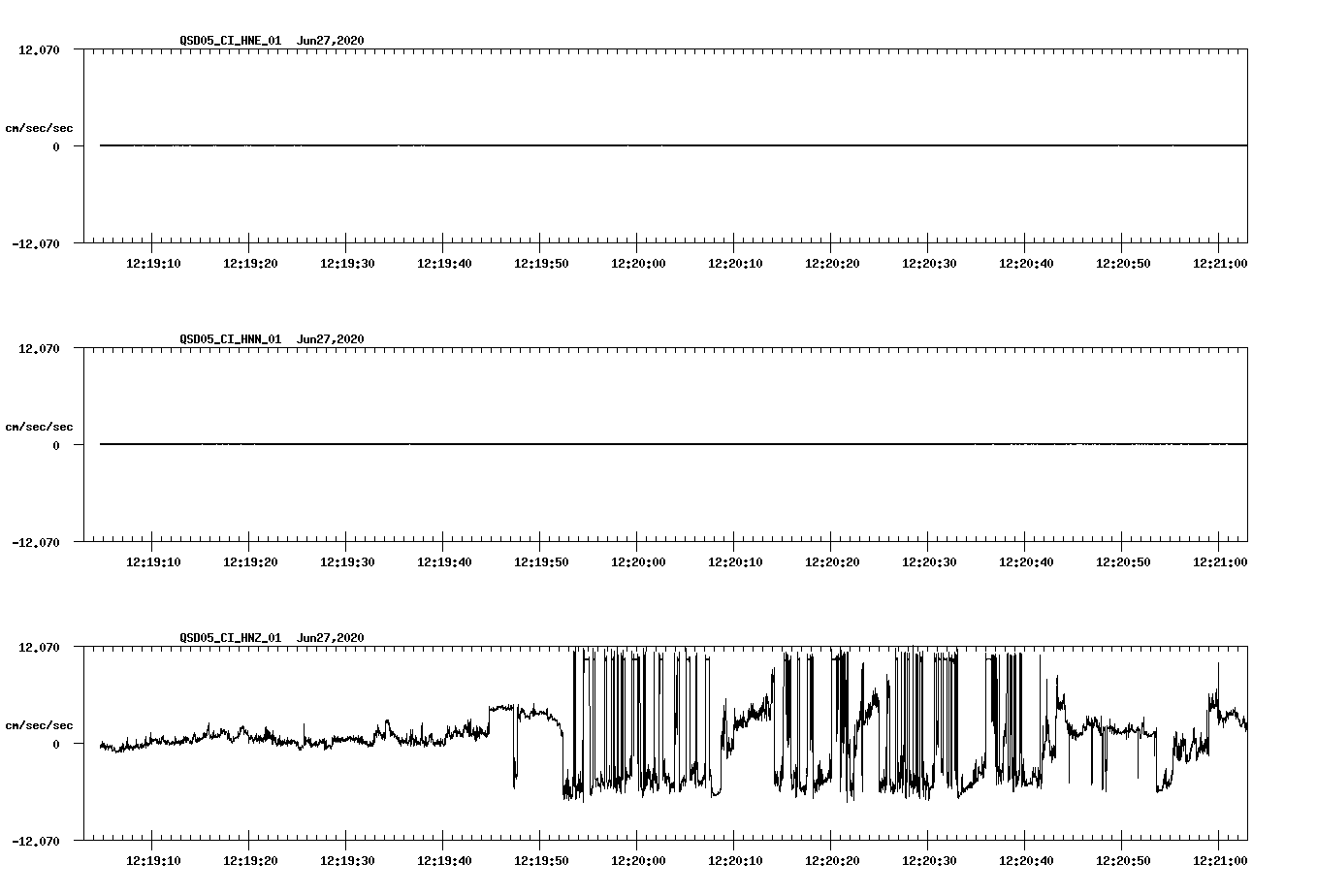
Task: Click the 12:21:00 time label under HNE plot
Action: click(1220, 264)
